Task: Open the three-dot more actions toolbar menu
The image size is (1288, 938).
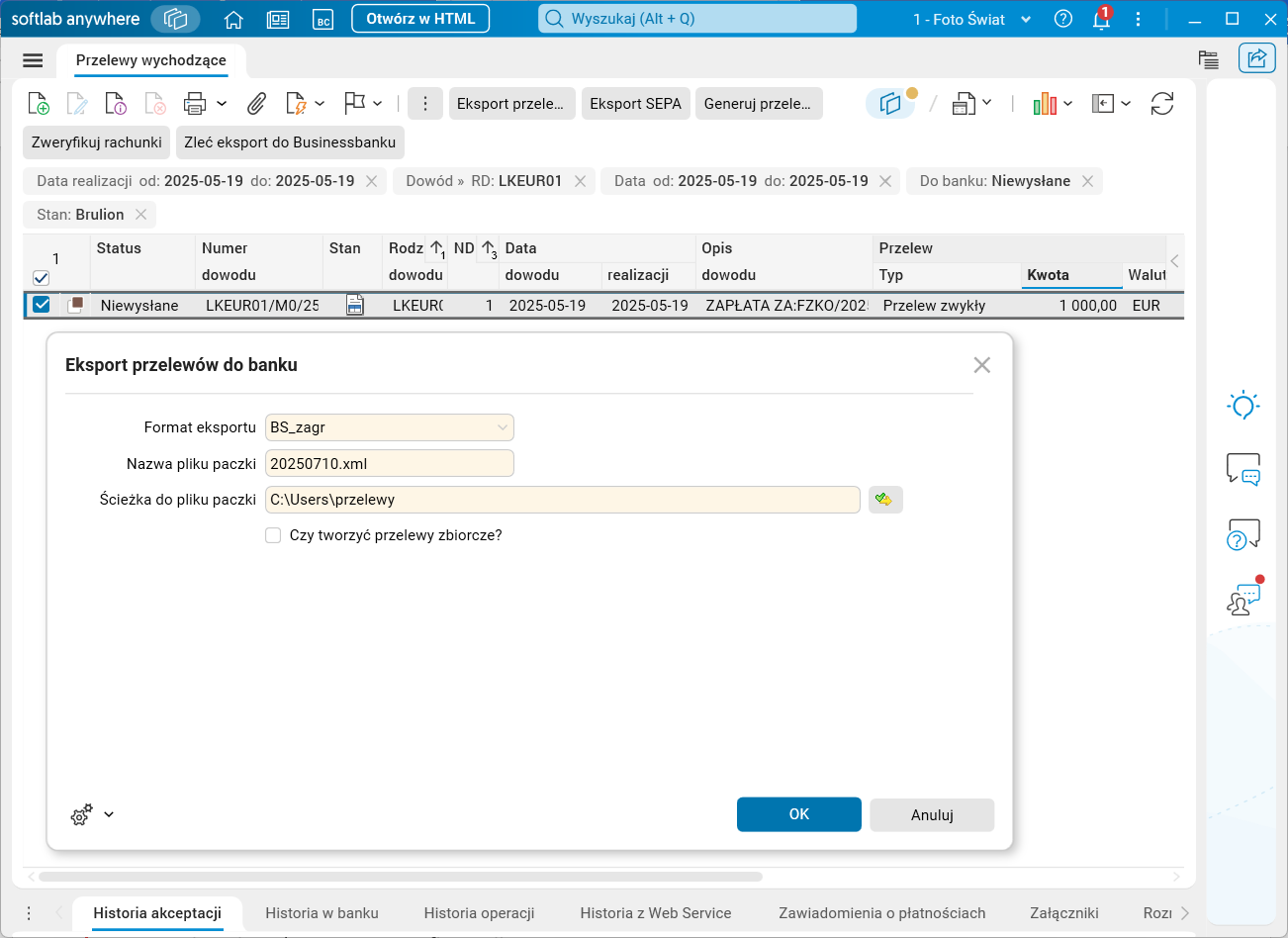Action: [424, 104]
